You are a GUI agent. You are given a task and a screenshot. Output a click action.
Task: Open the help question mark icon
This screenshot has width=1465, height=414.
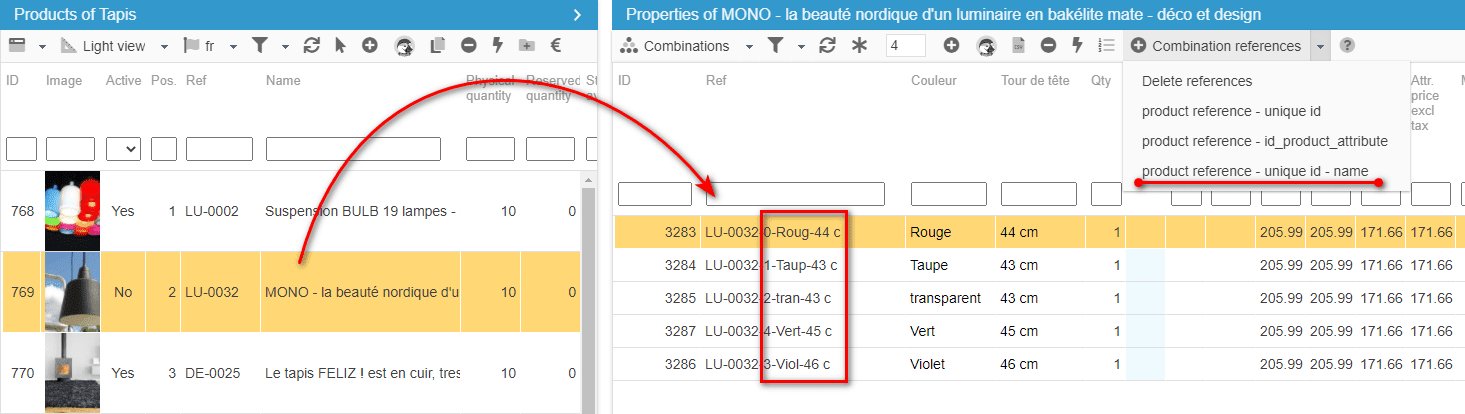click(x=1348, y=46)
